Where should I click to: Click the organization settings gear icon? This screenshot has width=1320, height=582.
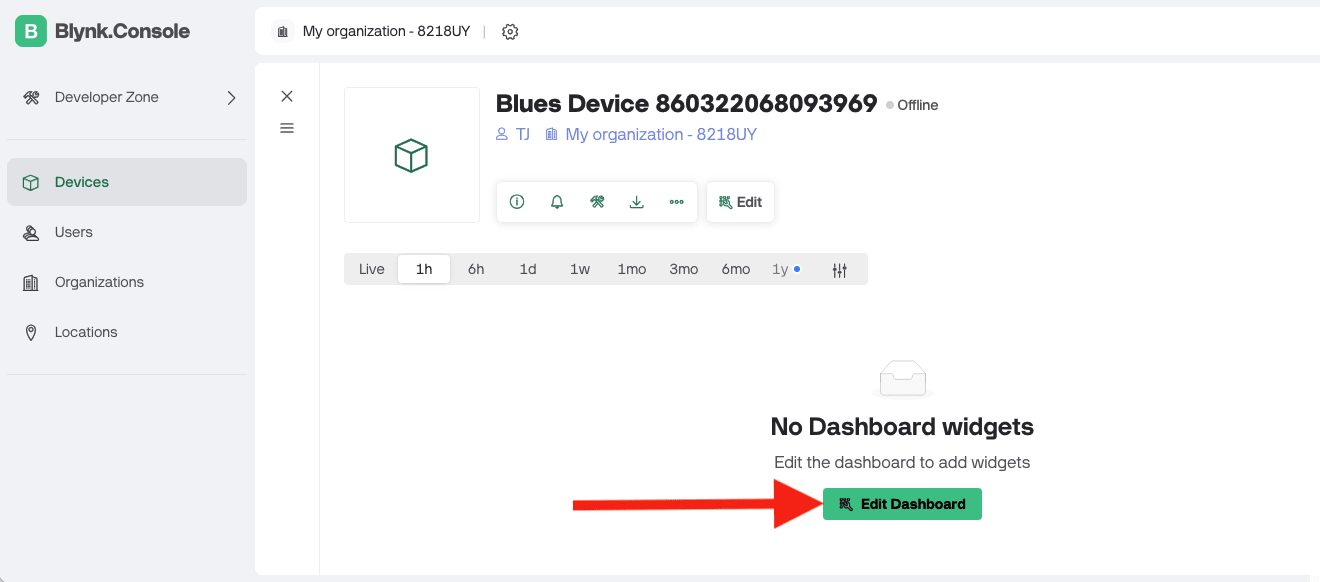(x=510, y=32)
